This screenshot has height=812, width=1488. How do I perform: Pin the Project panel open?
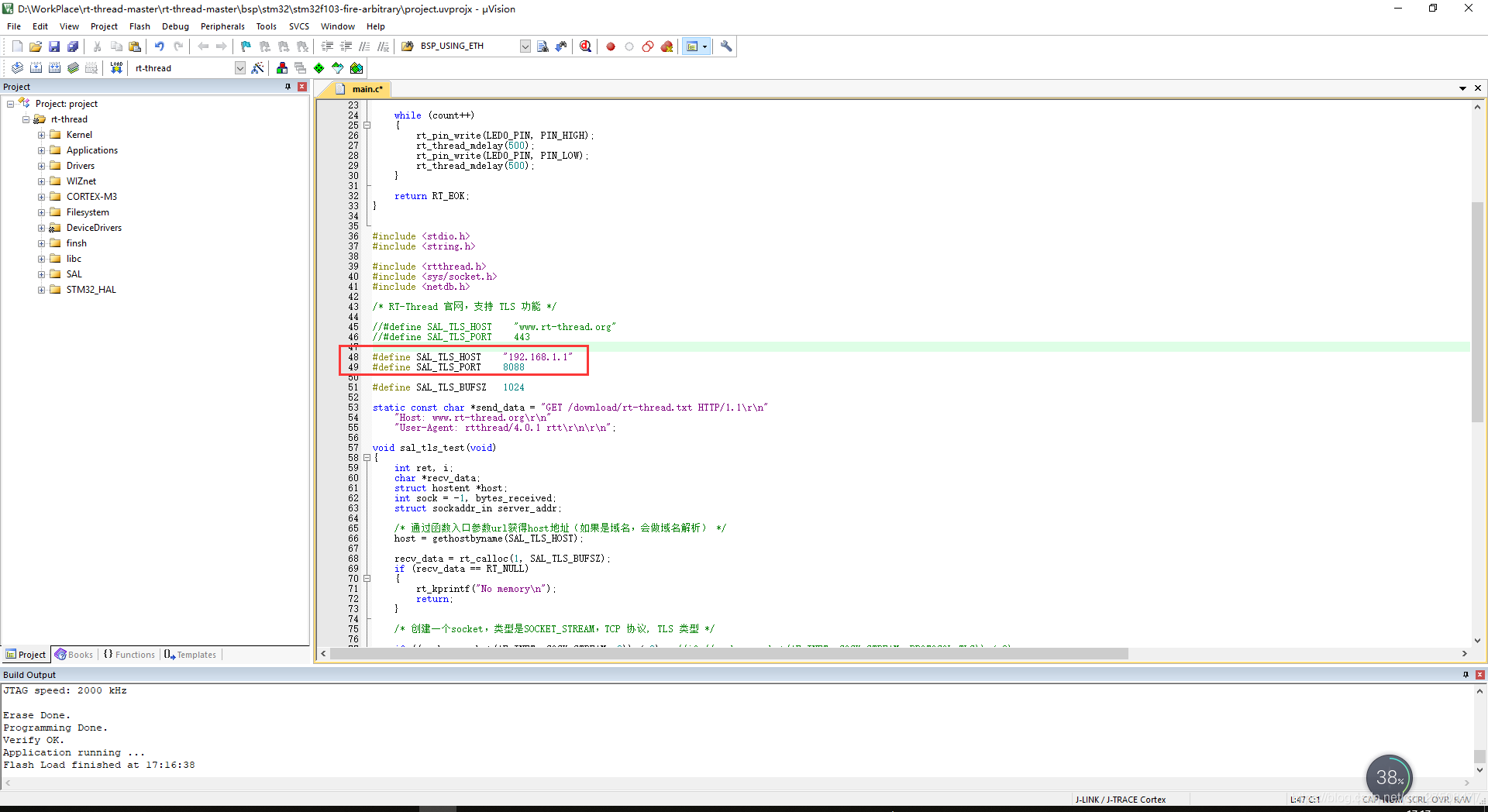point(287,86)
